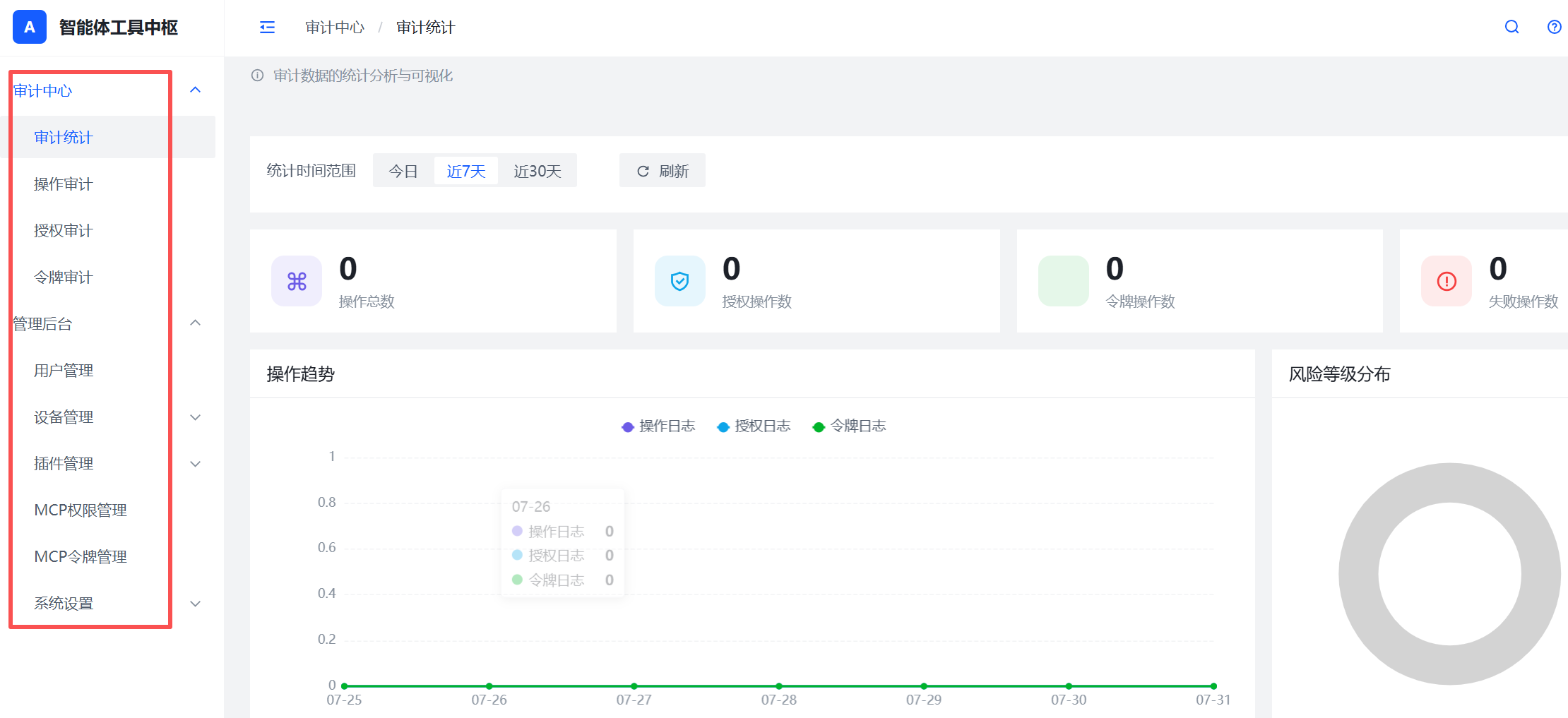Click 07-27 data point on trend line
This screenshot has height=718, width=1568.
pos(634,686)
